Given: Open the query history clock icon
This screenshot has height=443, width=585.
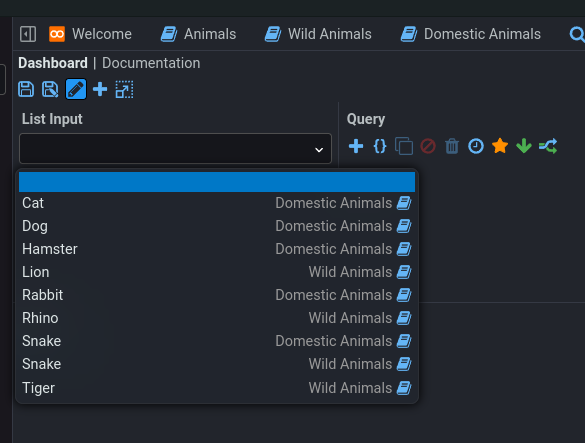Looking at the screenshot, I should (476, 146).
